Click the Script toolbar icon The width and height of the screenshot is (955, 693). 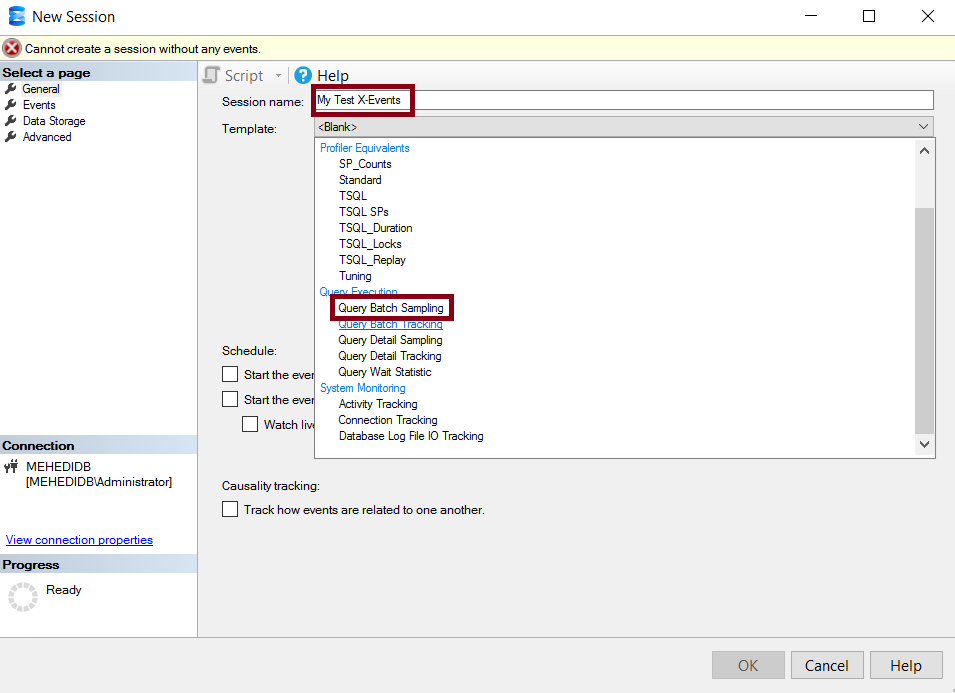click(211, 76)
